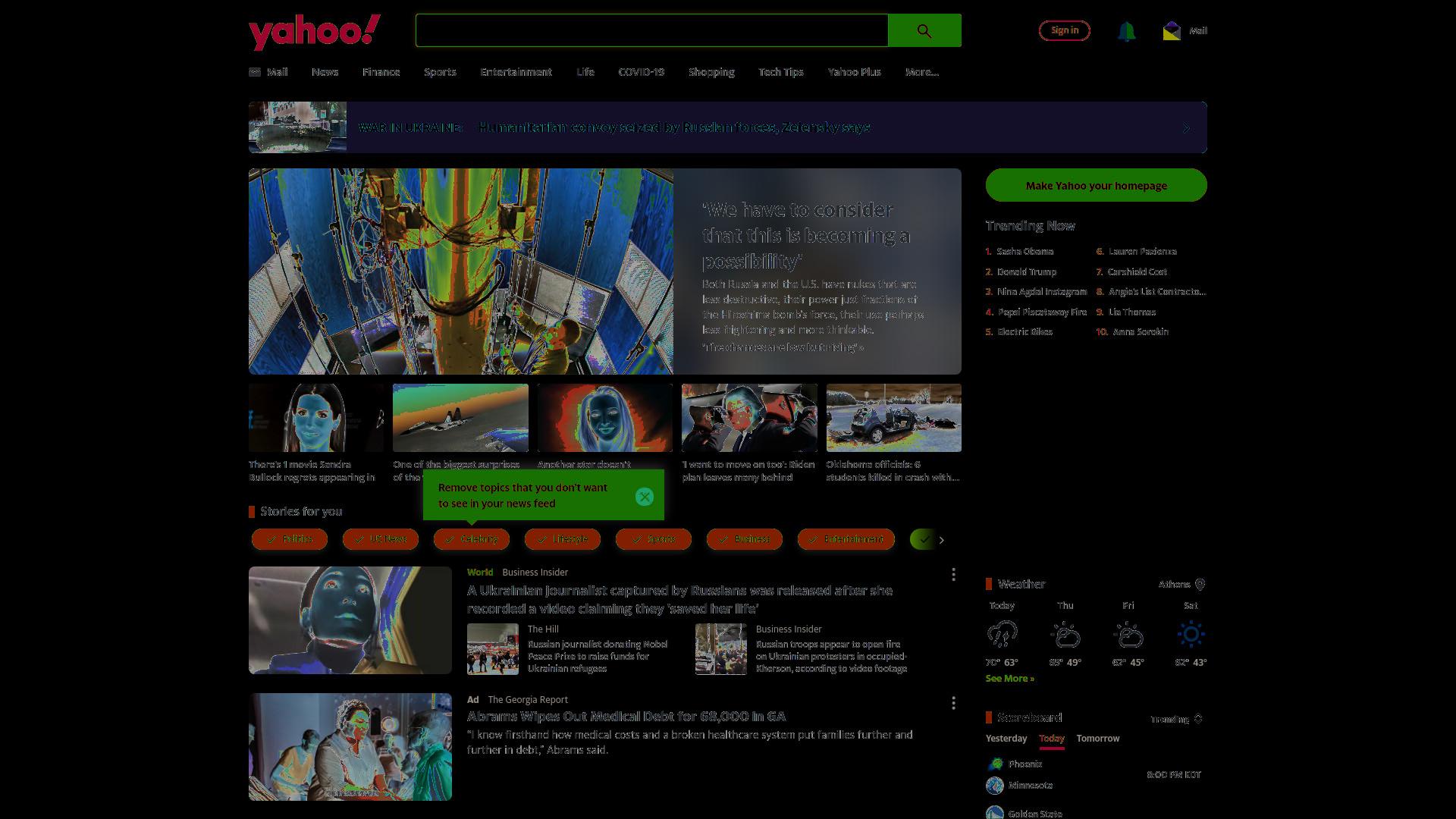Switch scoreboard to Yesterday tab
Viewport: 1456px width, 819px height.
tap(1006, 739)
